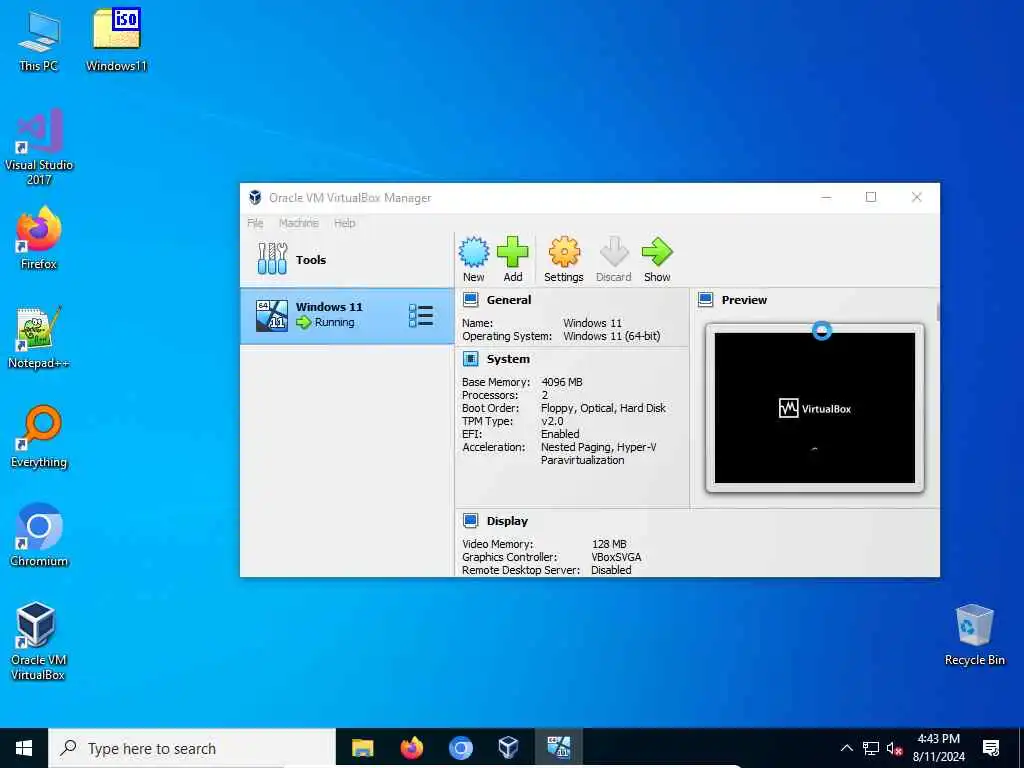
Task: Click the Preview section header icon
Action: point(705,300)
